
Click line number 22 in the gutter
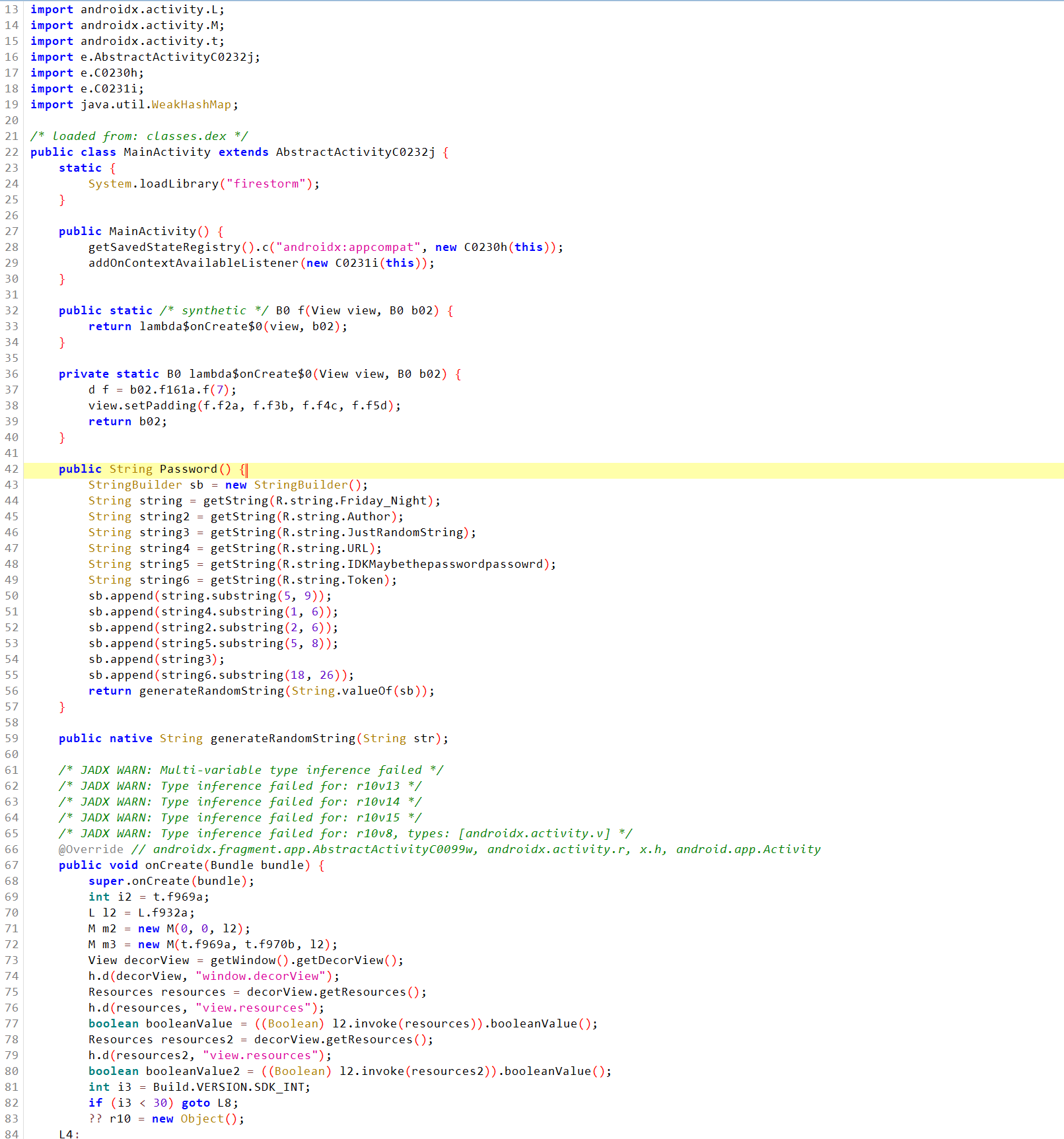pyautogui.click(x=12, y=152)
